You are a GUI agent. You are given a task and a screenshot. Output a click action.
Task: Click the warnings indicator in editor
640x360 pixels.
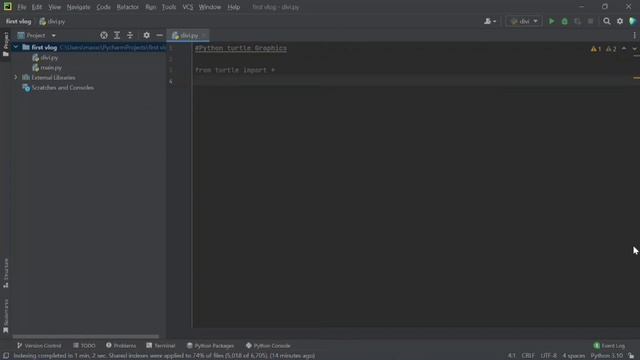(x=596, y=49)
